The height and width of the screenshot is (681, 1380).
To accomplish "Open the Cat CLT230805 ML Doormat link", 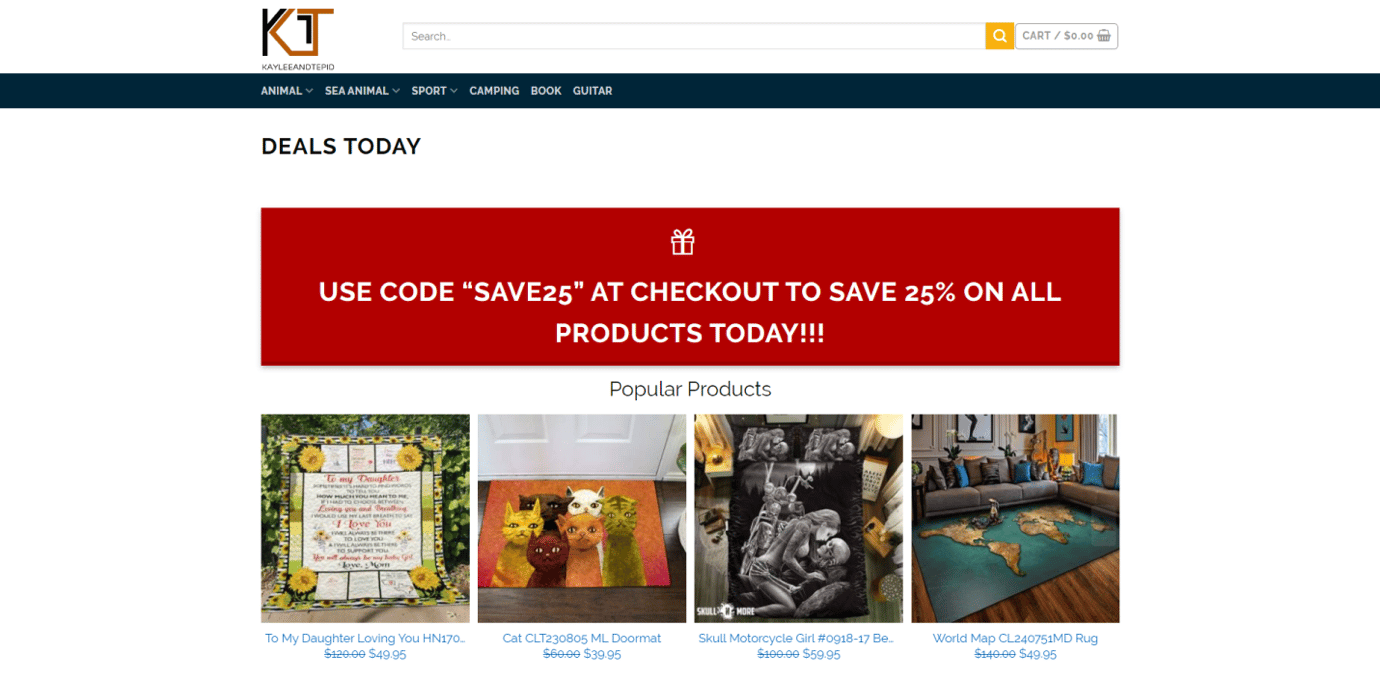I will [581, 637].
